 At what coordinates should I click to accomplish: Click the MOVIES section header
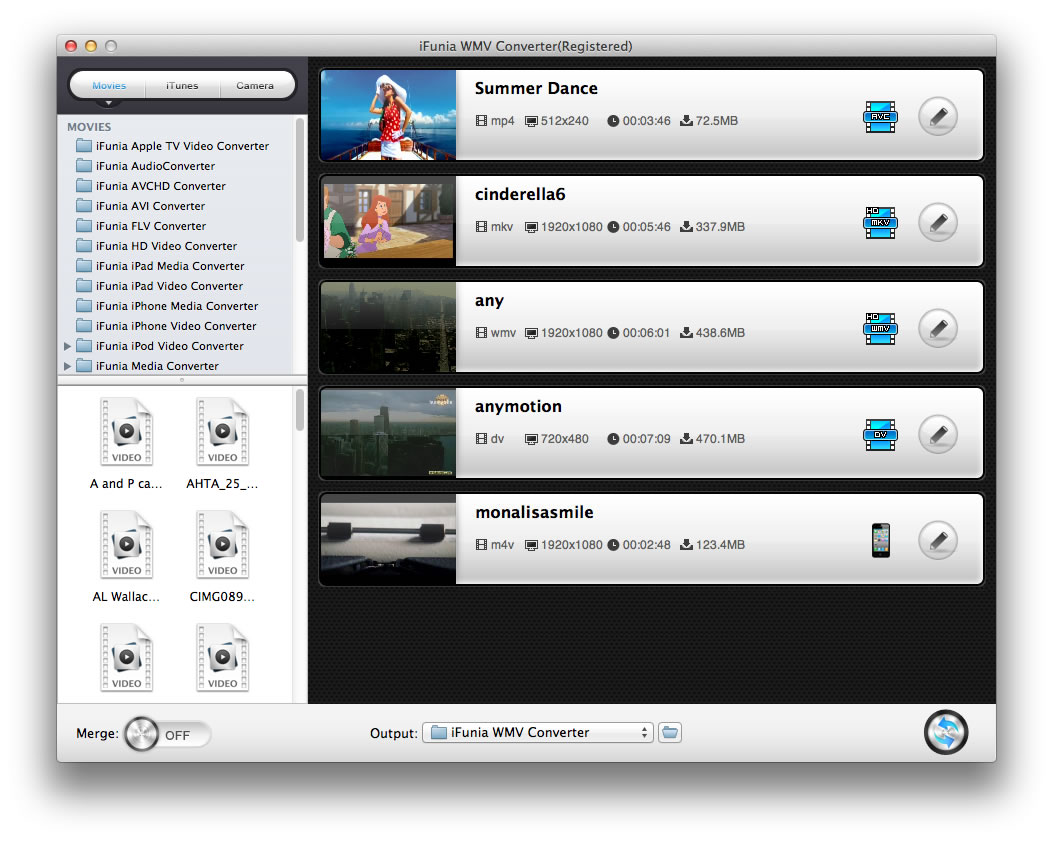[89, 127]
